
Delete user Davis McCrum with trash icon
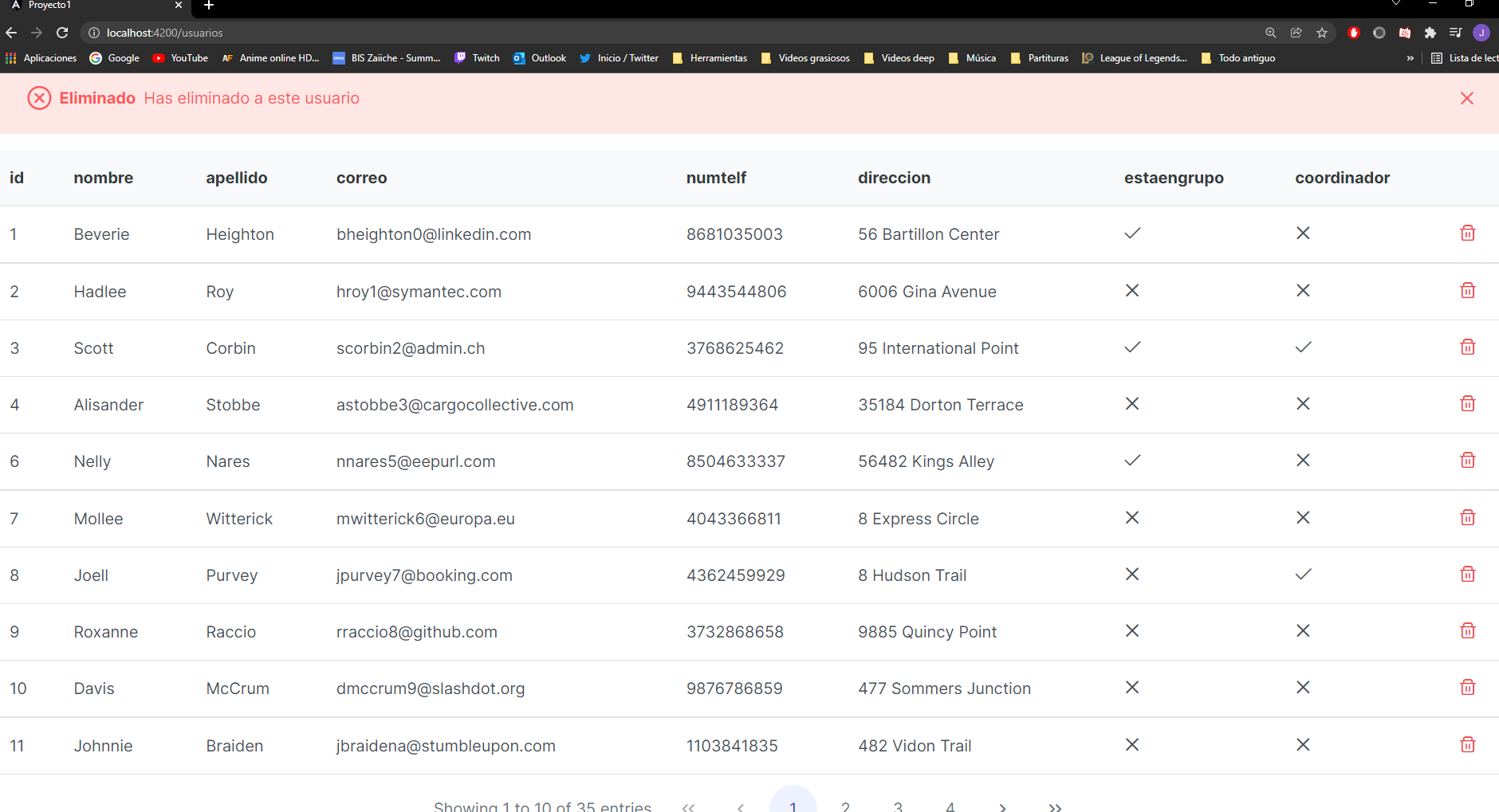[x=1468, y=687]
